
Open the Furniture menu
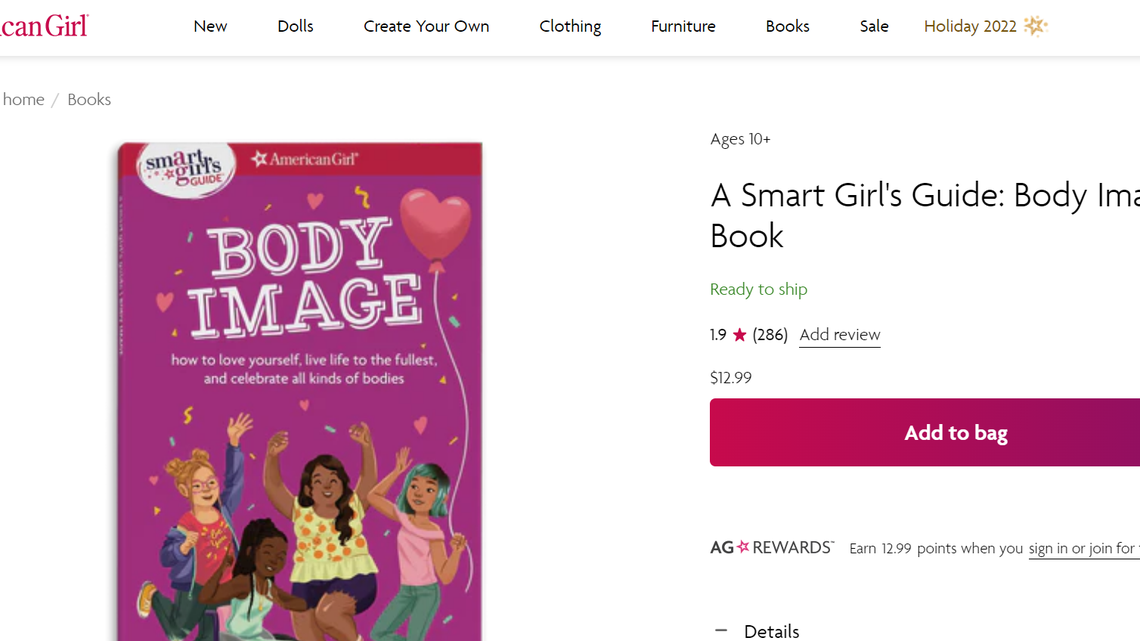pyautogui.click(x=683, y=26)
